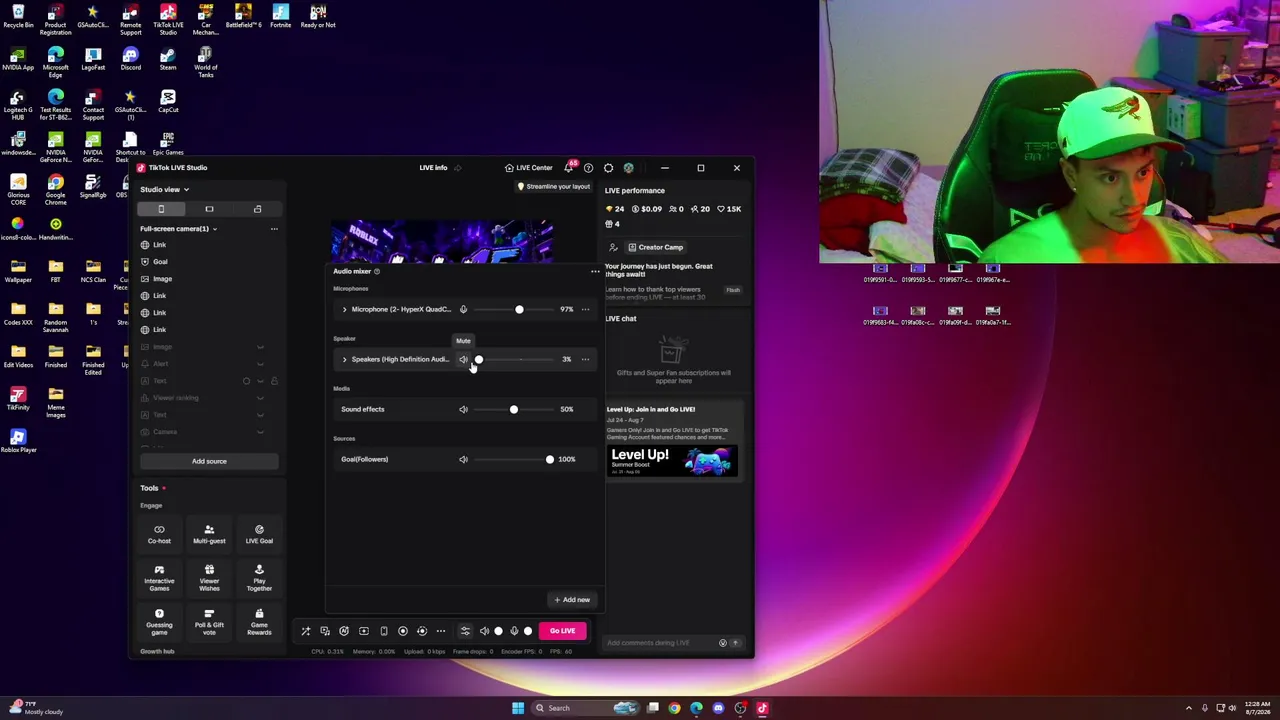Image resolution: width=1280 pixels, height=720 pixels.
Task: Adjust the Sound effects volume slider
Action: (514, 409)
